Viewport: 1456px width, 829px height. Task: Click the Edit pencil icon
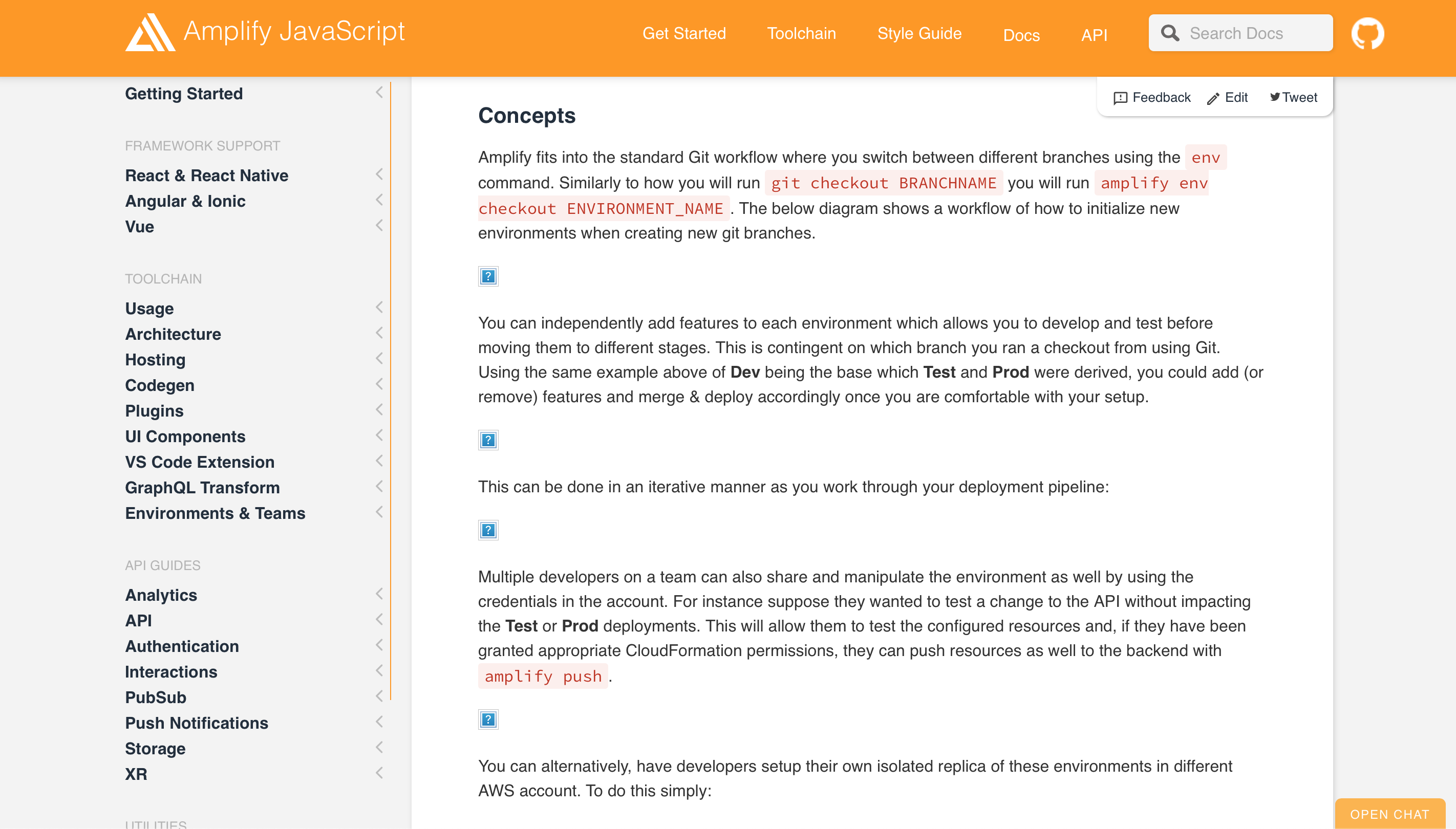pos(1213,97)
